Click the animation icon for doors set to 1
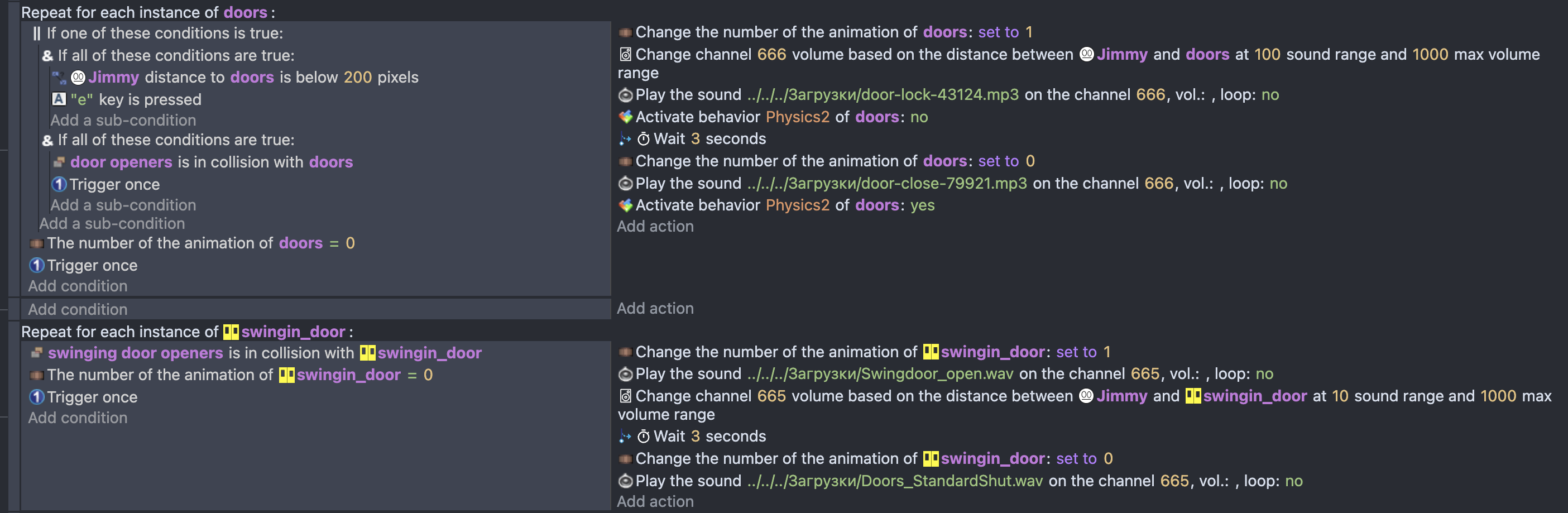This screenshot has height=513, width=1568. point(625,32)
